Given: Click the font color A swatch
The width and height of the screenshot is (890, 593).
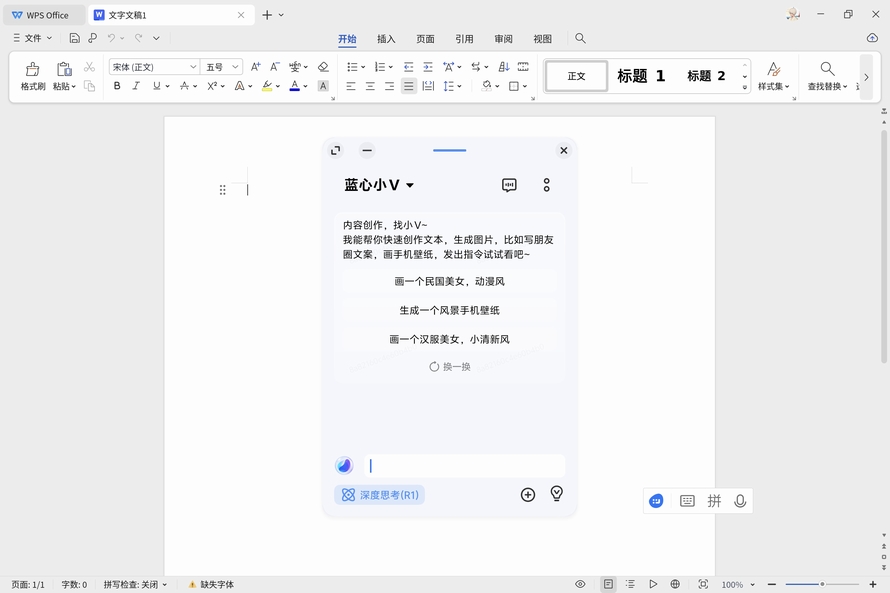Looking at the screenshot, I should (x=295, y=86).
